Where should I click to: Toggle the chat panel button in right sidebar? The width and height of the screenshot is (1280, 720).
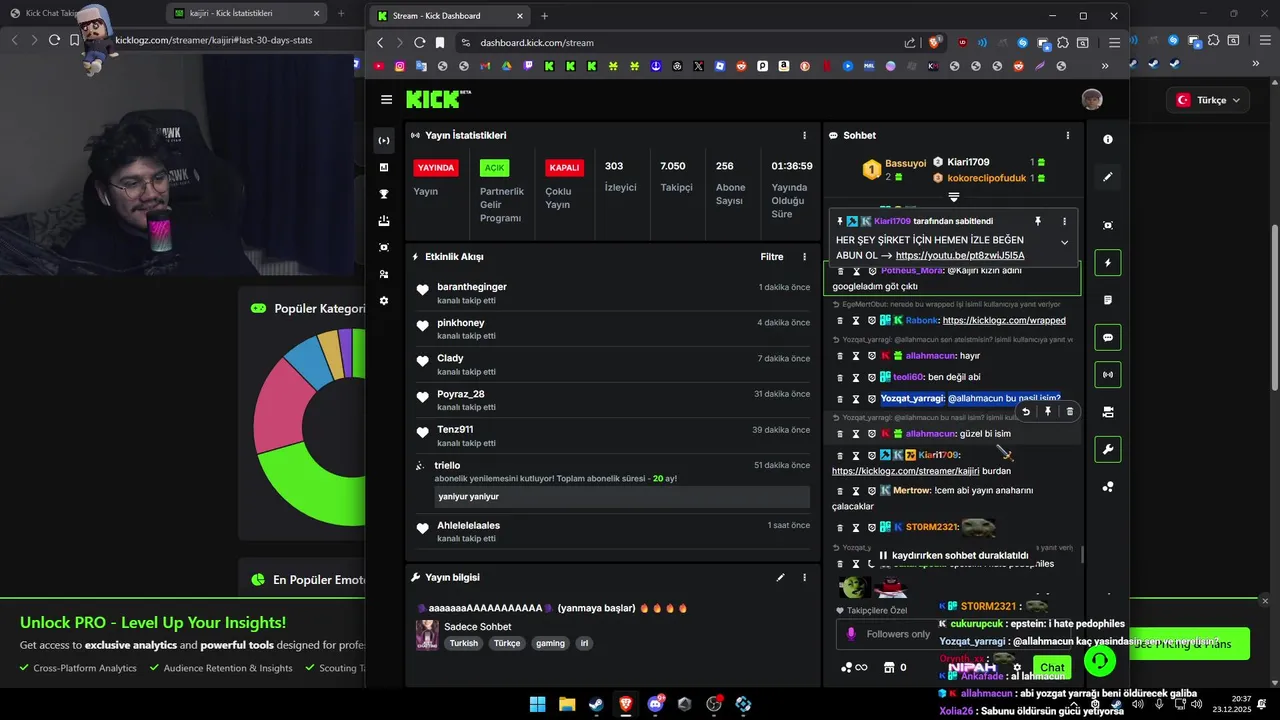pyautogui.click(x=1108, y=338)
